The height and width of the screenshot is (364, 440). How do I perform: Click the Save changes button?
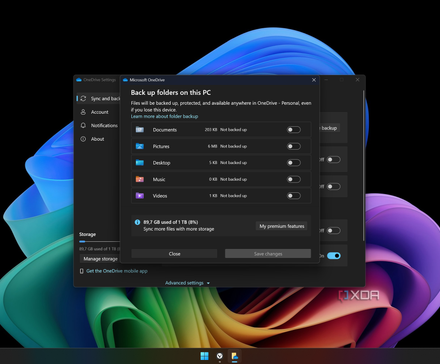(268, 254)
